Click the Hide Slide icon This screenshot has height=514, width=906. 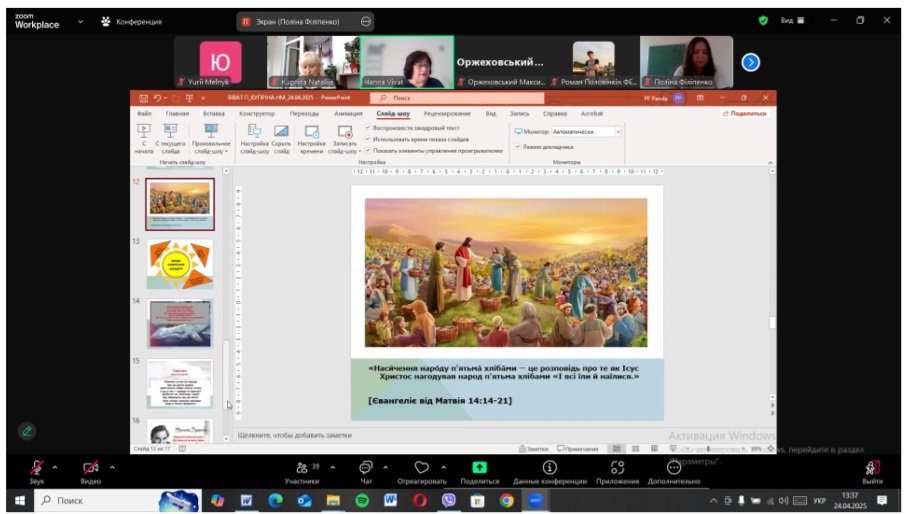click(x=281, y=131)
